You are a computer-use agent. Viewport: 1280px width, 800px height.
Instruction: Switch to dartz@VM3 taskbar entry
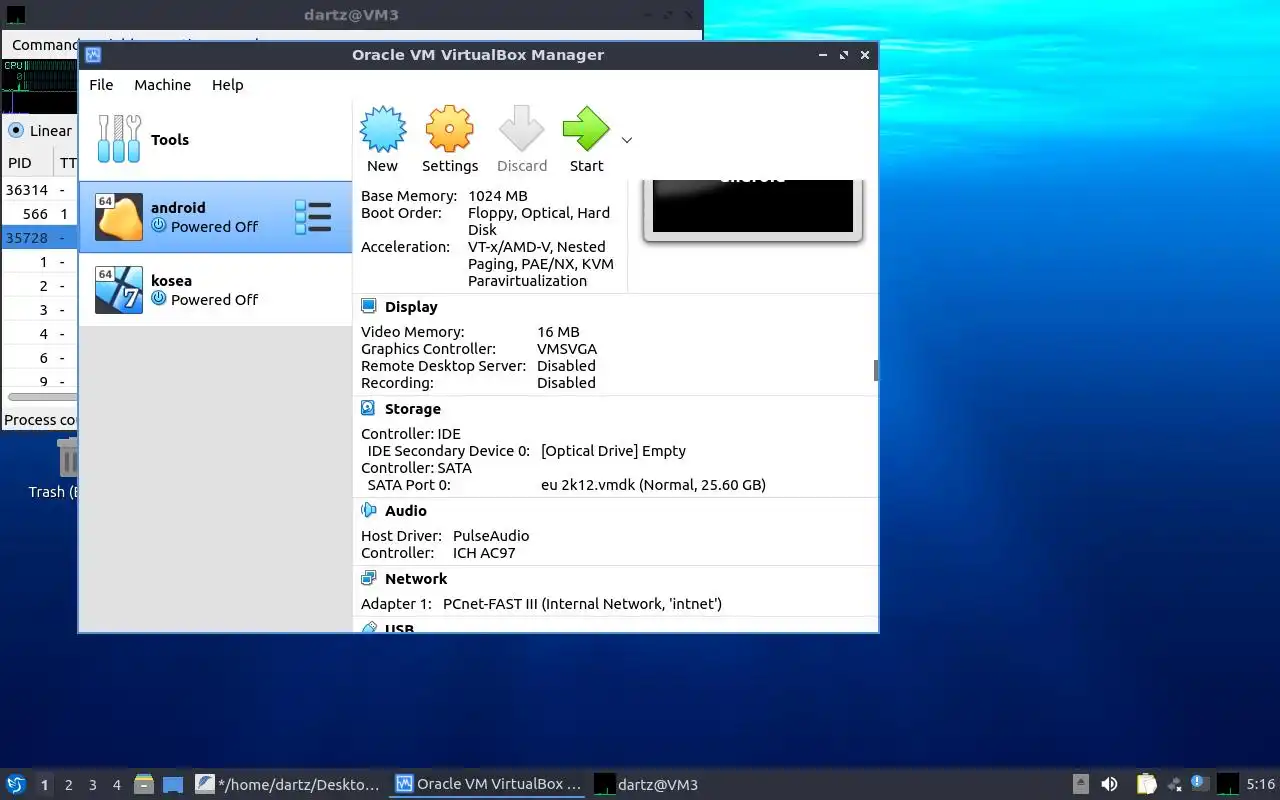(x=646, y=784)
